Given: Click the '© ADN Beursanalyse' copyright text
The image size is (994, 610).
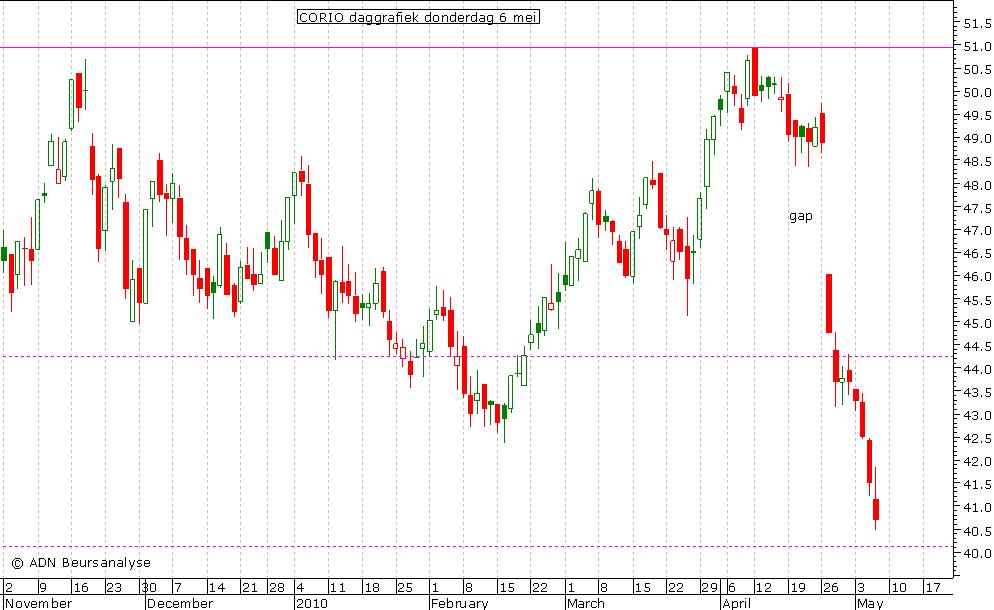Looking at the screenshot, I should [x=81, y=562].
